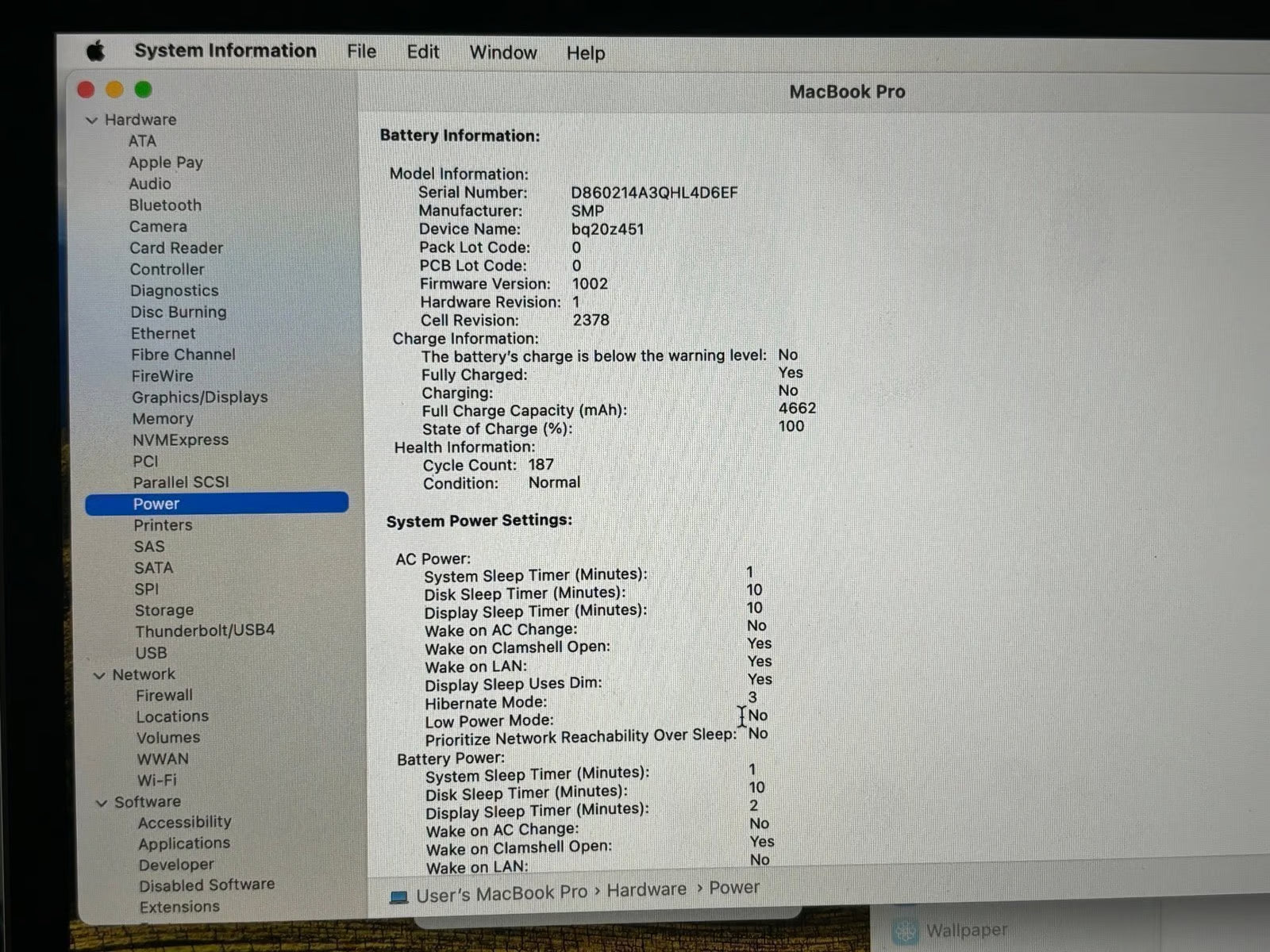Screen dimensions: 1270x952
Task: Select Accessibility under the Software section
Action: point(184,822)
